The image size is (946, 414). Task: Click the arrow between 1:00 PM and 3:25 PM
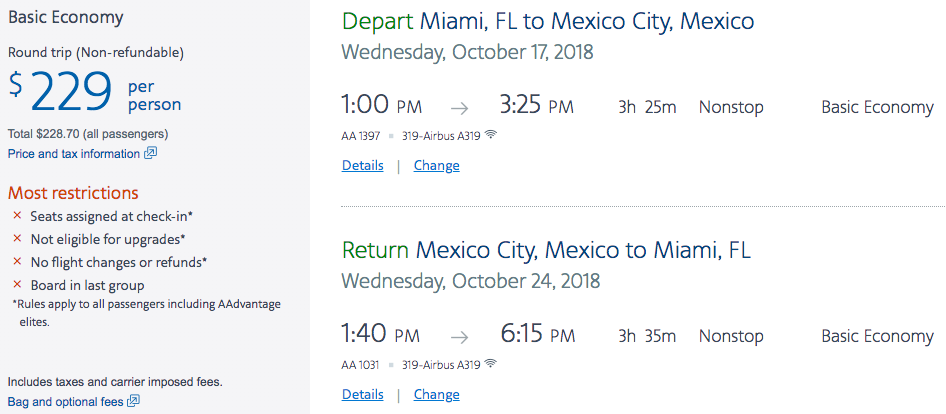point(459,108)
